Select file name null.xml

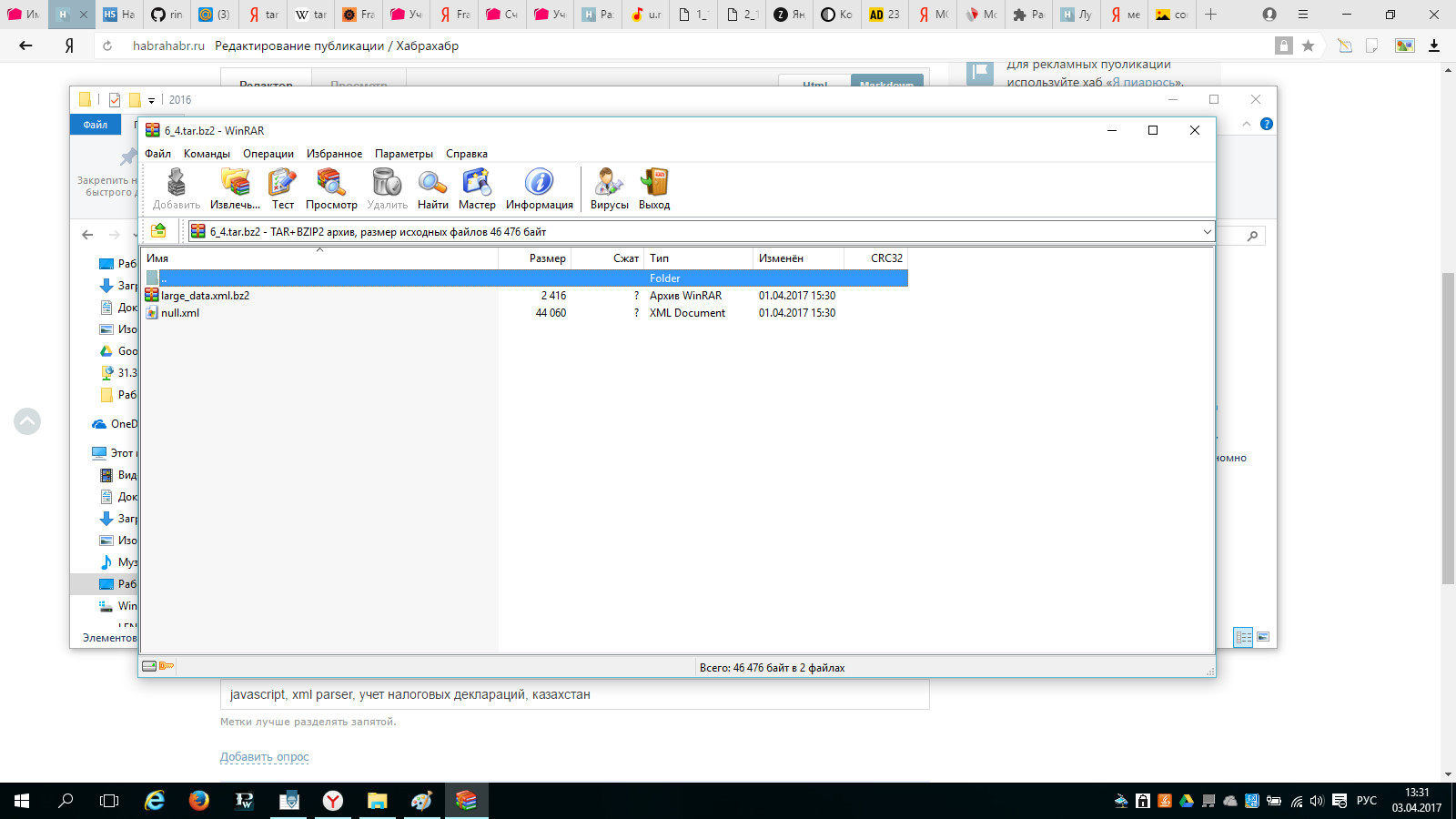click(180, 313)
